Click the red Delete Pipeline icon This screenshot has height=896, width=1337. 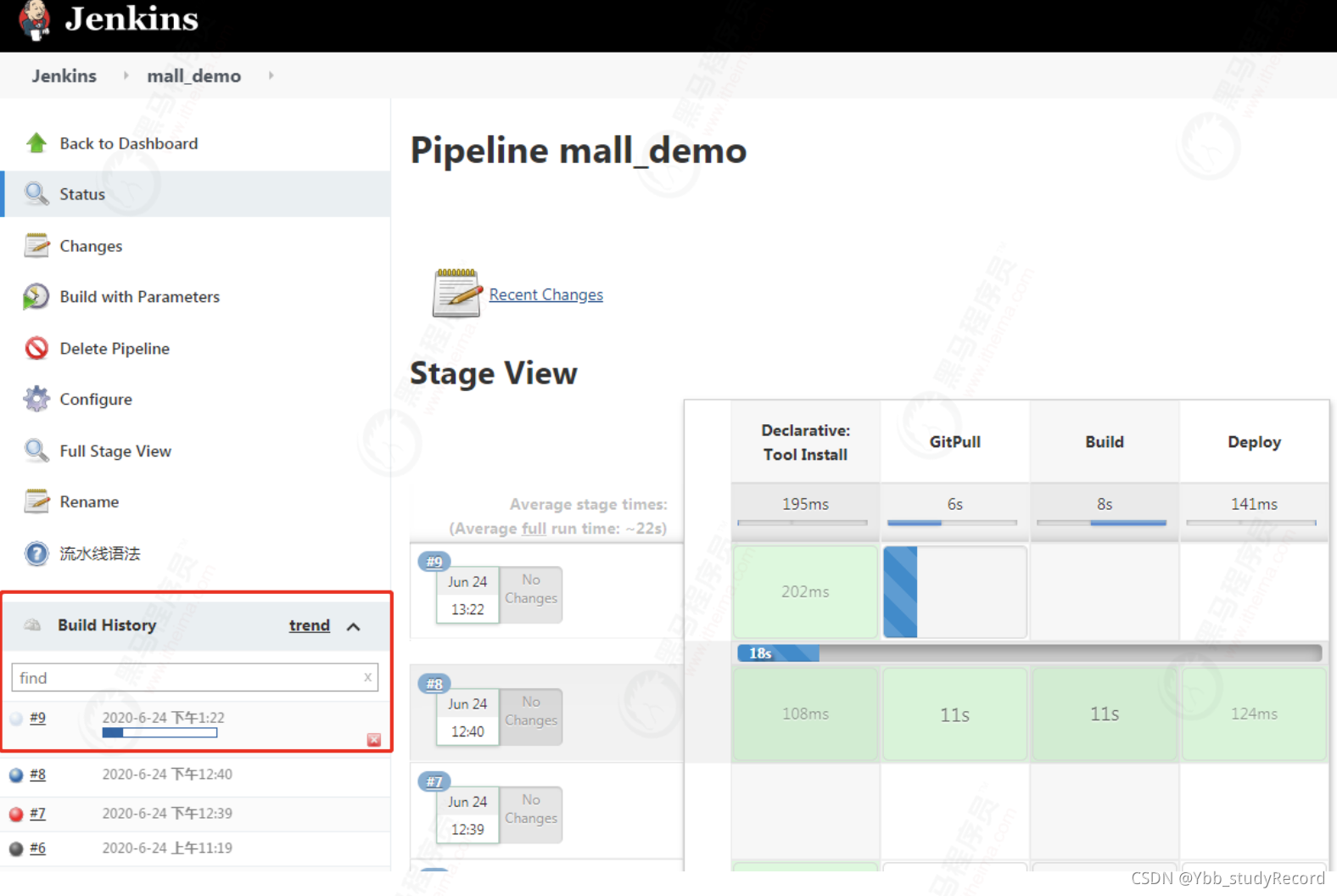point(36,348)
